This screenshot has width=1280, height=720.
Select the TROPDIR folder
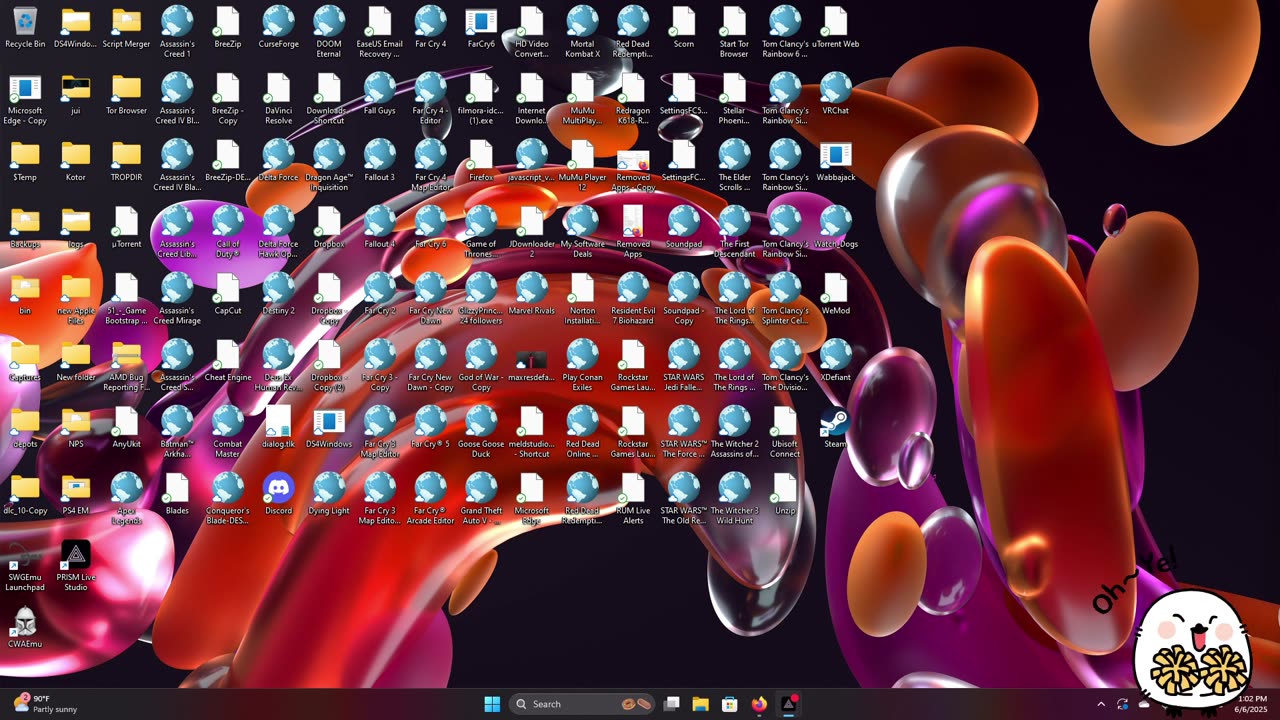[x=126, y=162]
